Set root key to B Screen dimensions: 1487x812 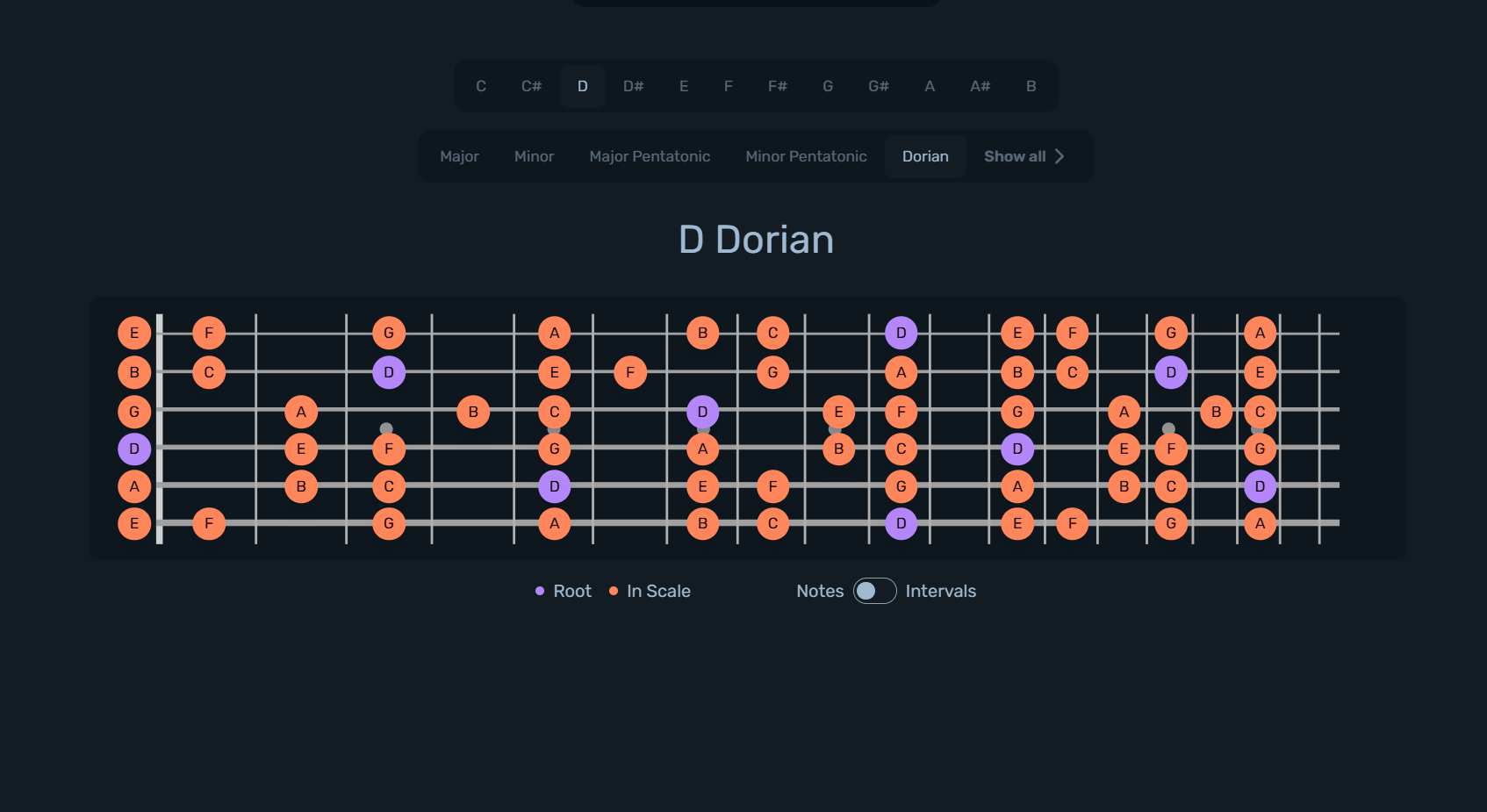coord(1031,86)
